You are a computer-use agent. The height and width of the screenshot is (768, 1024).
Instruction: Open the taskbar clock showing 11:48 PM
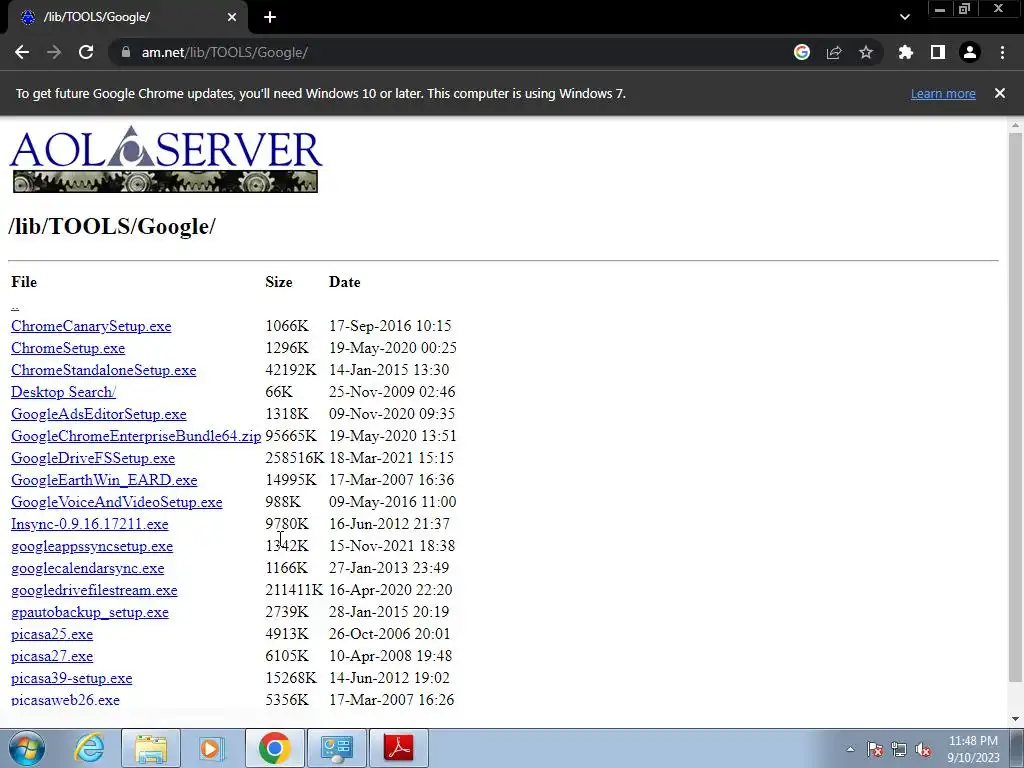coord(973,748)
